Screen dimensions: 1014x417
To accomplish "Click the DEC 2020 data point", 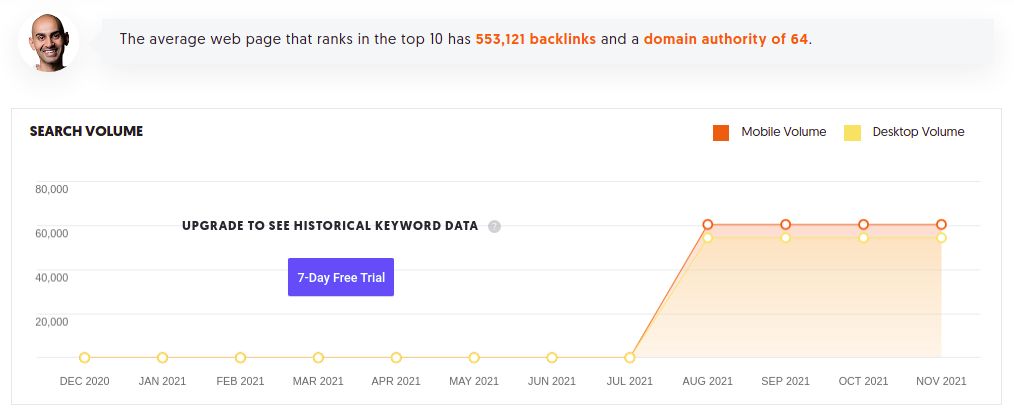I will (x=85, y=358).
